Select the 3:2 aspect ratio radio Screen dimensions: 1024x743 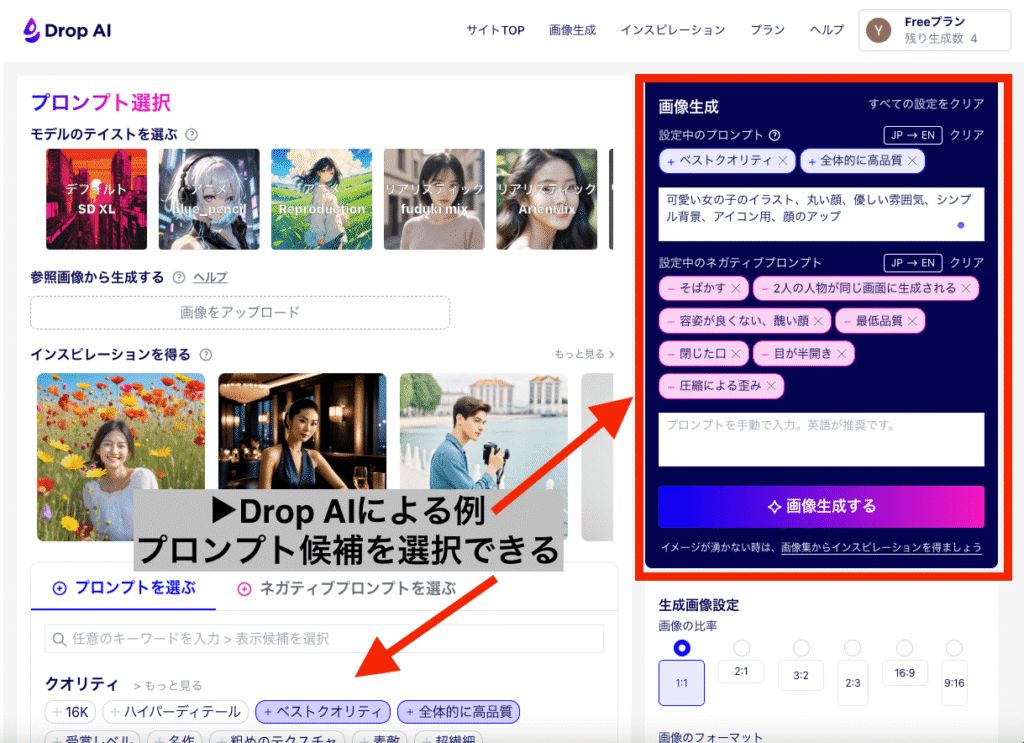(x=801, y=648)
